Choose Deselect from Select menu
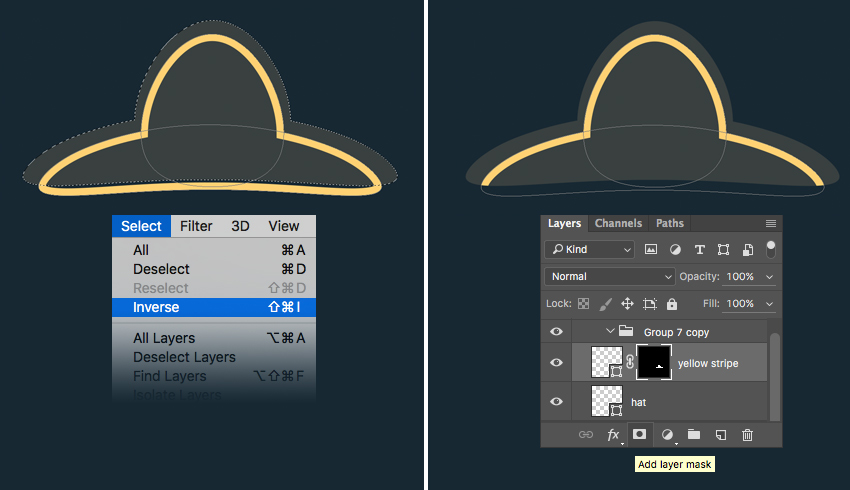850x490 pixels. (214, 269)
